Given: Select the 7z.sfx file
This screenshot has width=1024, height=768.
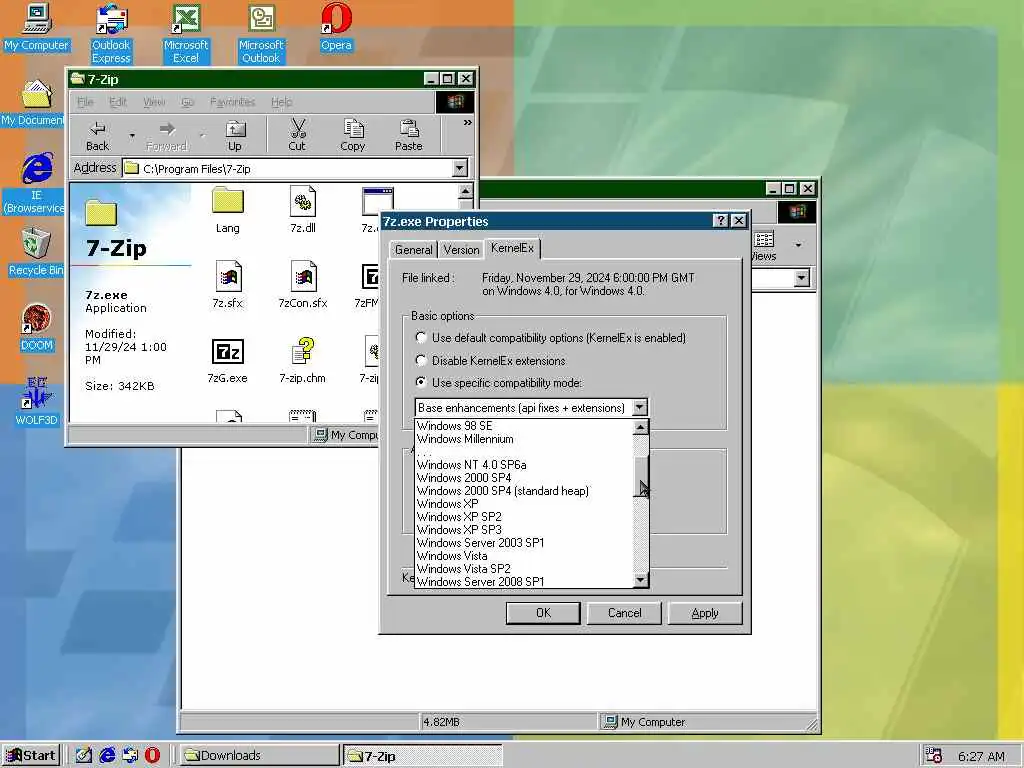Looking at the screenshot, I should click(227, 285).
